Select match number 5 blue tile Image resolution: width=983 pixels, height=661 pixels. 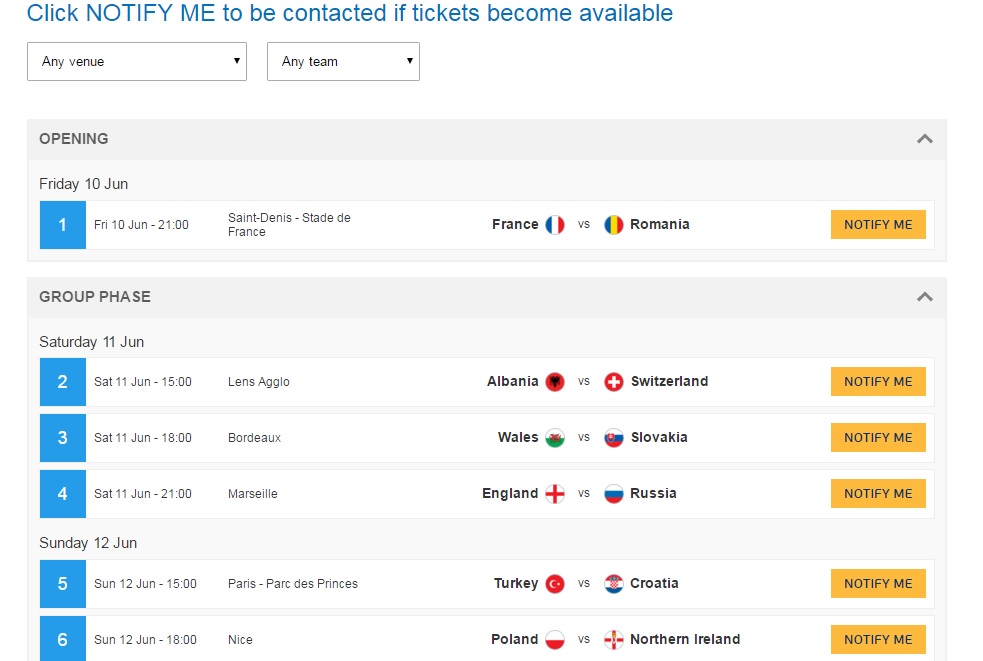tap(63, 584)
